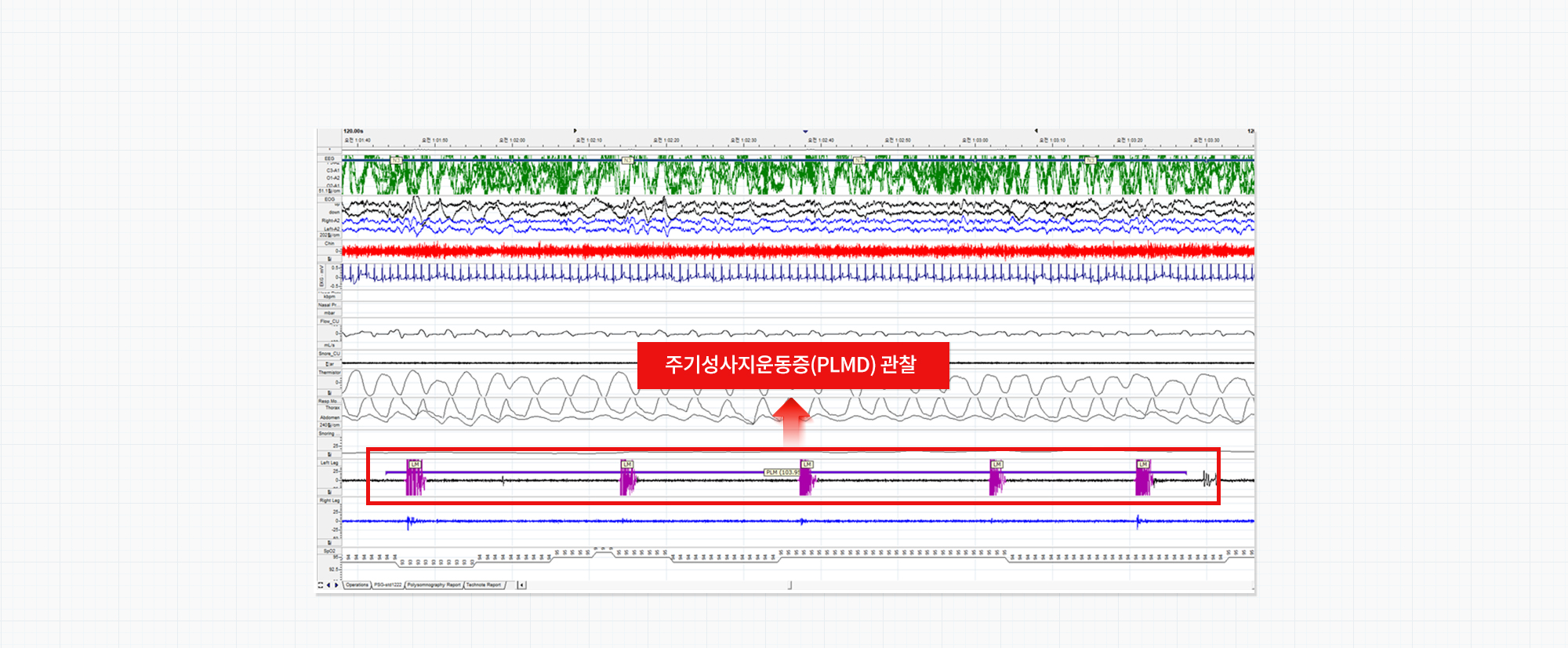Select the PLM event label on Left Leg
The image size is (1568, 648).
coord(781,472)
